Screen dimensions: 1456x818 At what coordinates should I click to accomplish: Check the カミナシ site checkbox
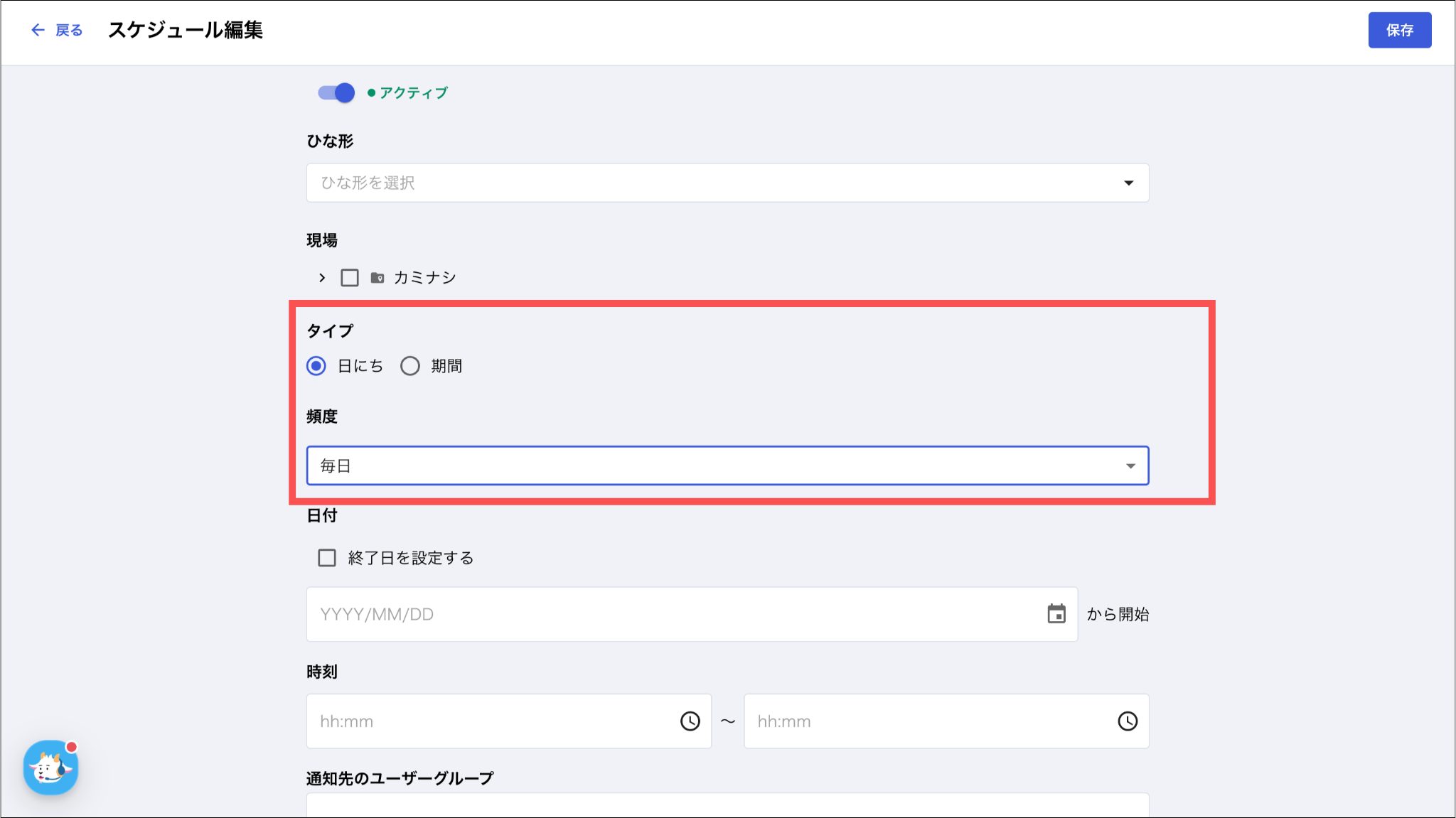[x=350, y=278]
